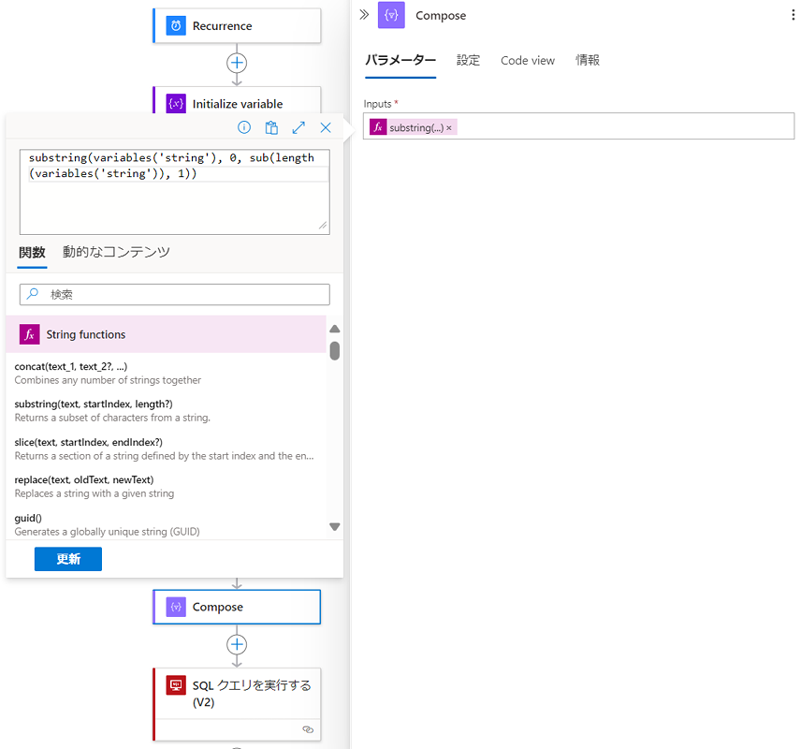800x749 pixels.
Task: Remove the substring(...) token with its x
Action: [x=449, y=128]
